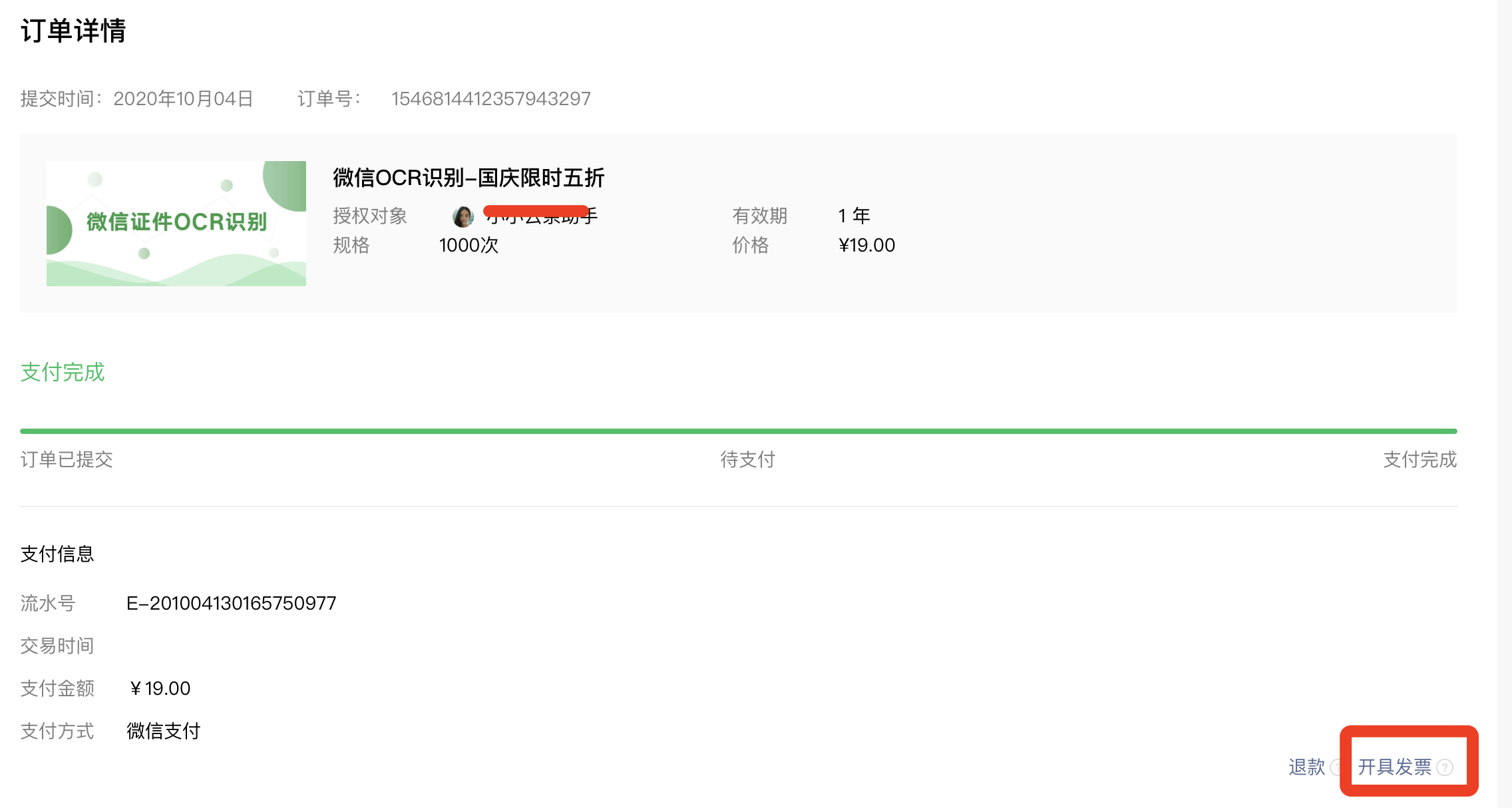Click the 退款 refund link
This screenshot has width=1512, height=808.
click(x=1306, y=767)
